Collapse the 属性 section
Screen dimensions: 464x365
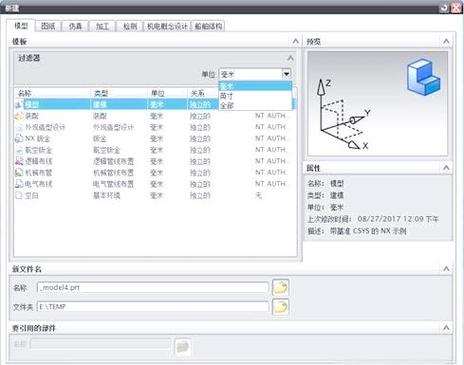coord(446,168)
